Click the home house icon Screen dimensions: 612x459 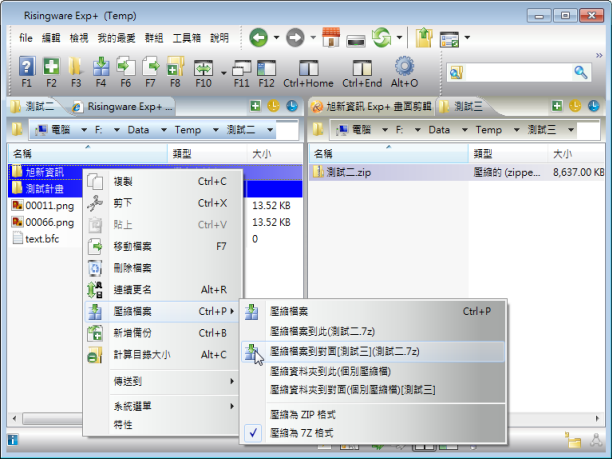pos(331,37)
